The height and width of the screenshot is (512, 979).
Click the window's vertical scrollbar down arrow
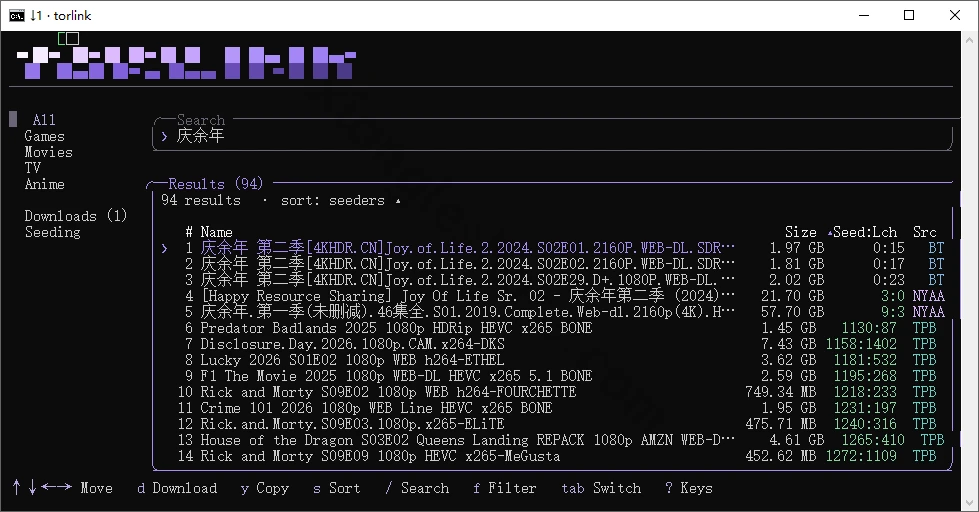click(x=970, y=503)
